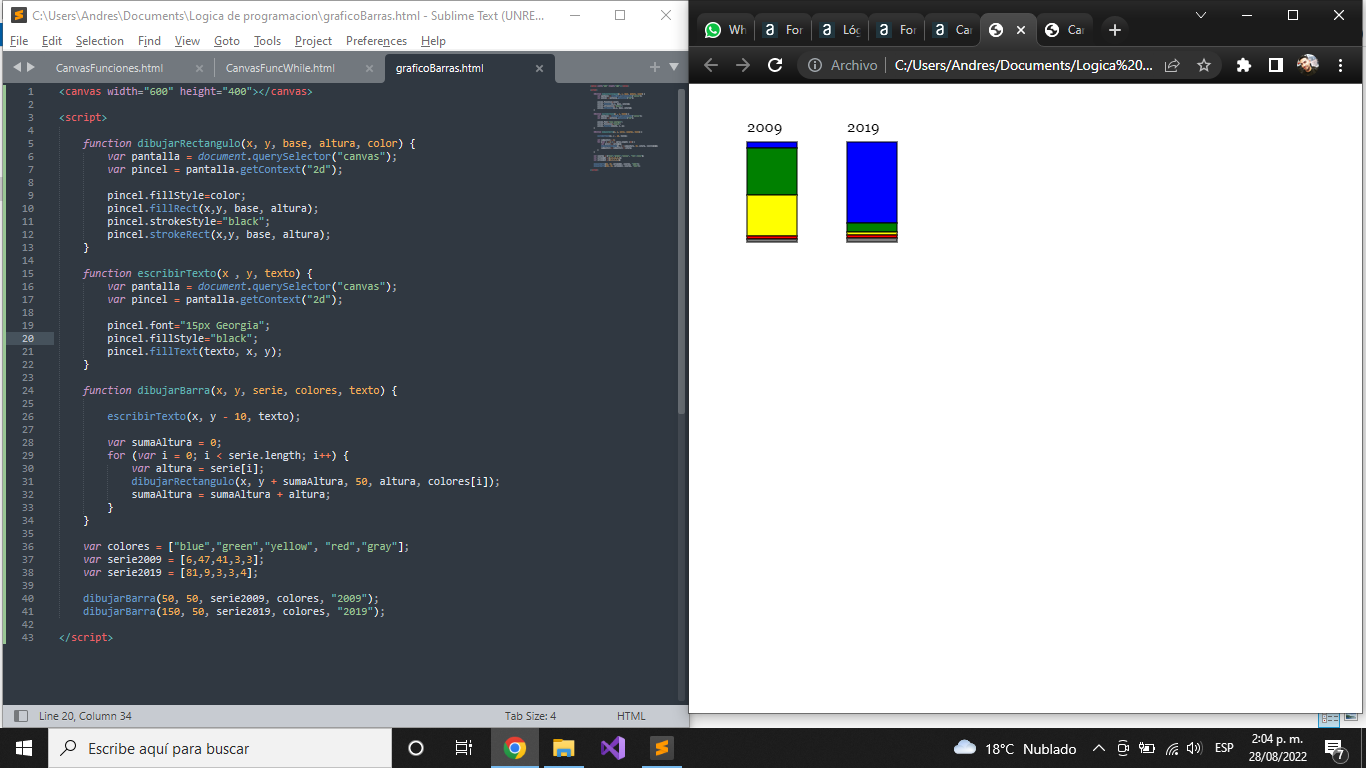Open Chrome extensions puzzle icon
Screen dimensions: 1366x768
[x=1243, y=65]
